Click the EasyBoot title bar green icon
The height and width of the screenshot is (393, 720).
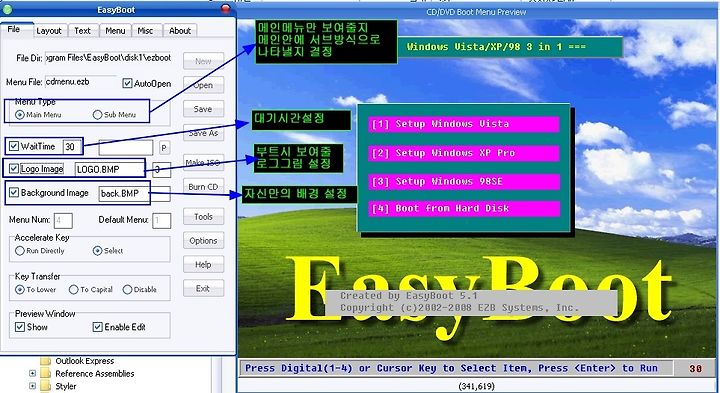[7, 9]
